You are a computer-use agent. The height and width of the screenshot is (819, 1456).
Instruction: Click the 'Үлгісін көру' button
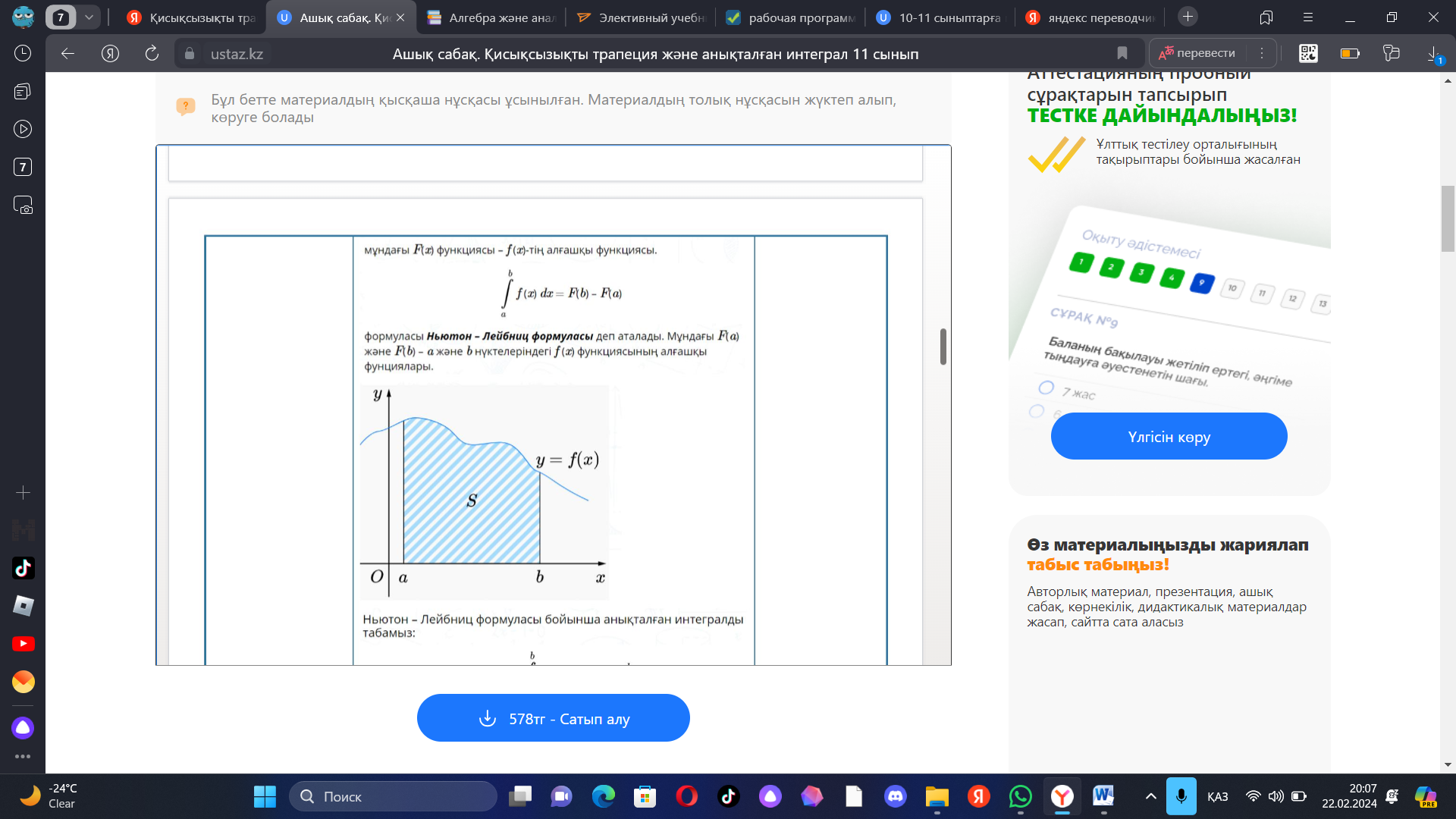(1169, 437)
